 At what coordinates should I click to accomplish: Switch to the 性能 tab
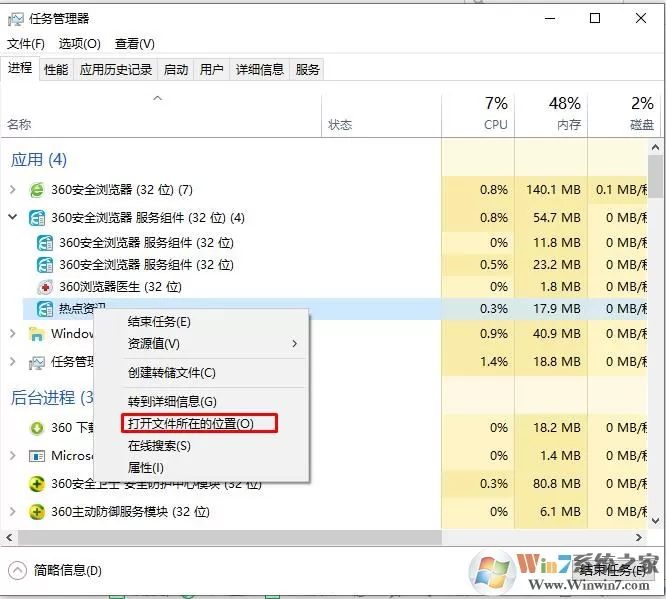tap(56, 69)
